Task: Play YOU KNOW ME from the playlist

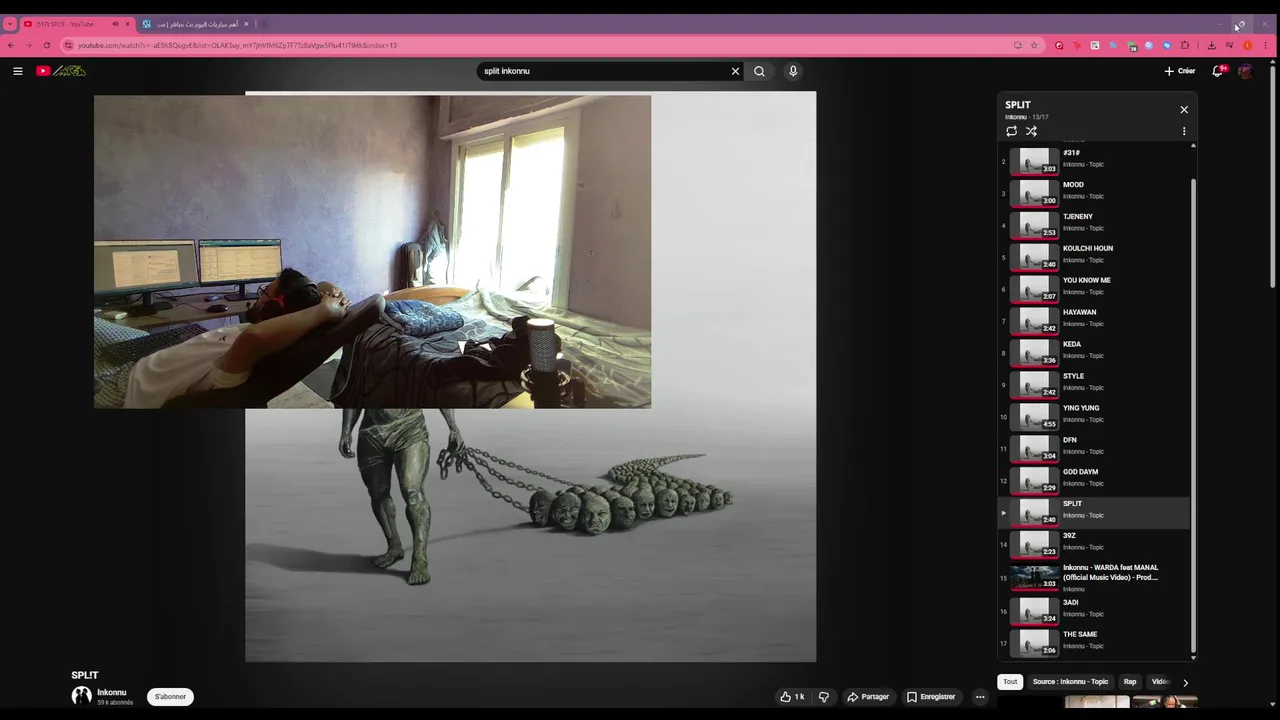Action: [1095, 288]
